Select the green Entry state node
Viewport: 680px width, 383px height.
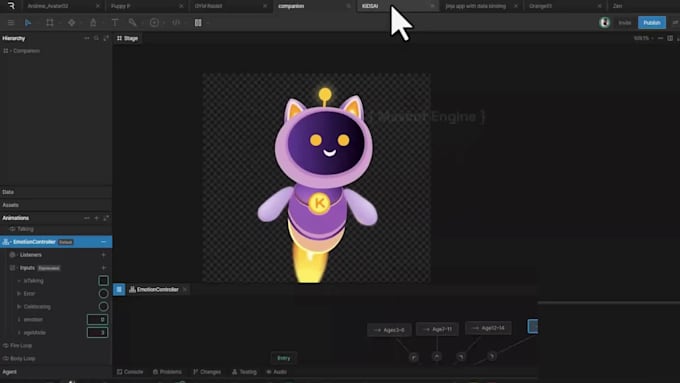pos(284,358)
